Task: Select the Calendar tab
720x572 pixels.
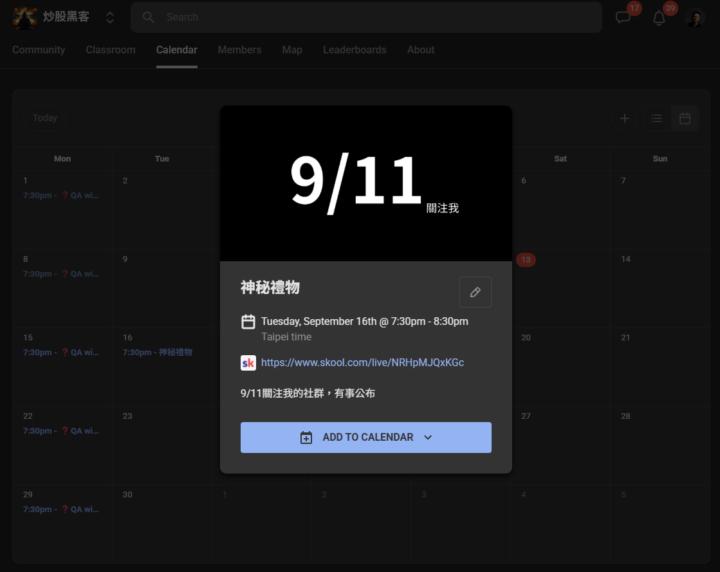Action: [x=177, y=50]
